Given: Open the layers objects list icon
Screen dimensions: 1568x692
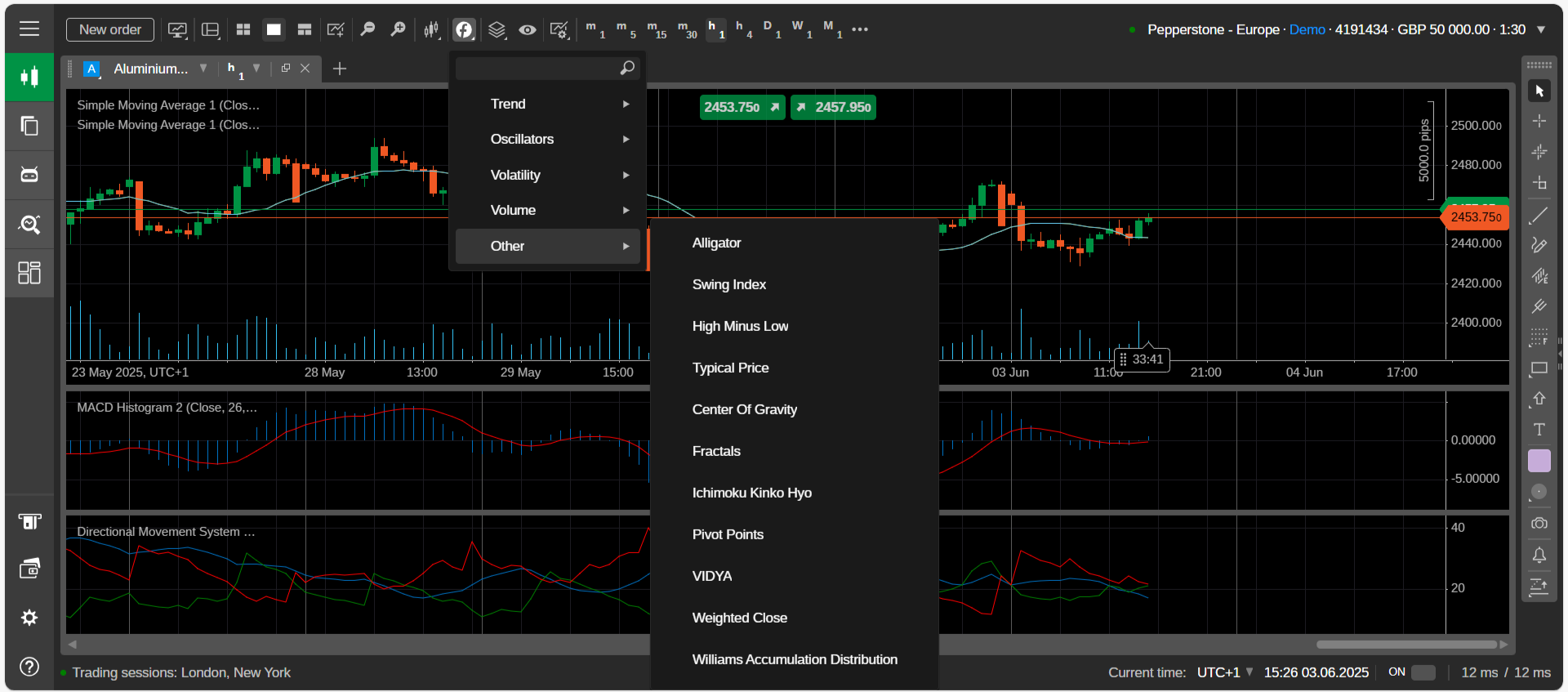Looking at the screenshot, I should [x=497, y=30].
